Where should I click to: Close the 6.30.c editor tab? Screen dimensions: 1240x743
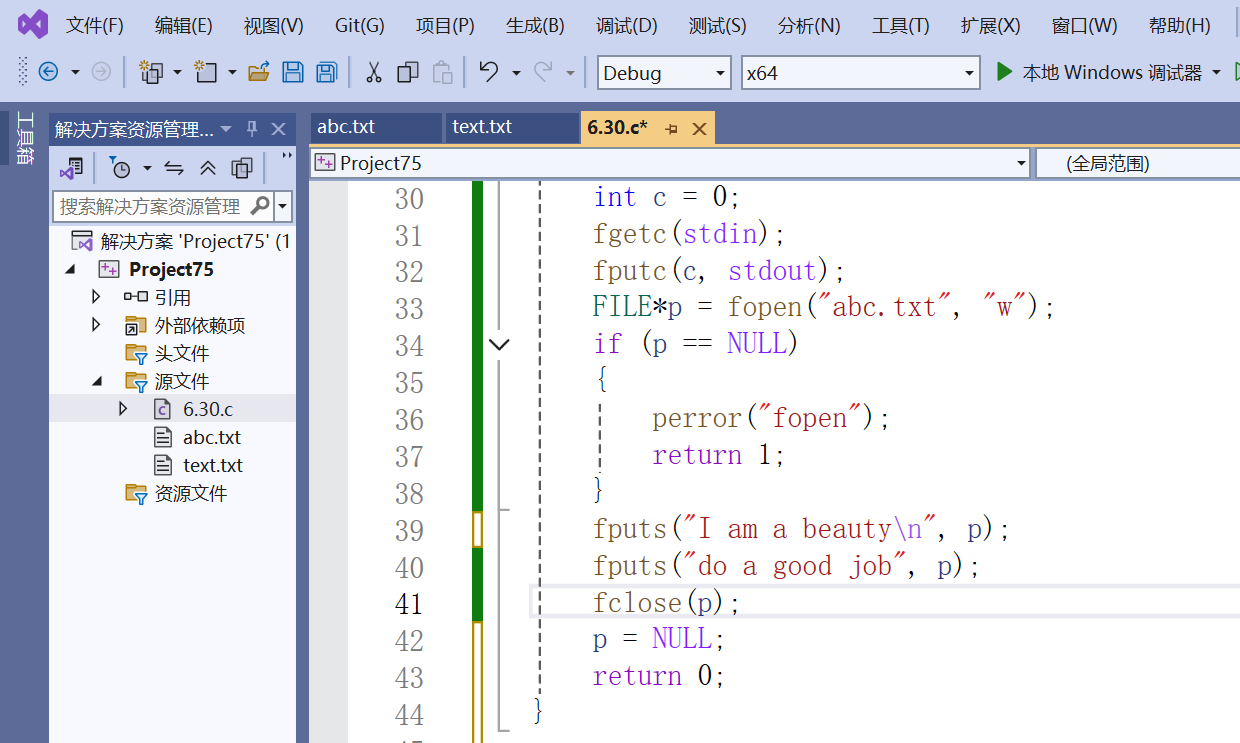pyautogui.click(x=699, y=129)
